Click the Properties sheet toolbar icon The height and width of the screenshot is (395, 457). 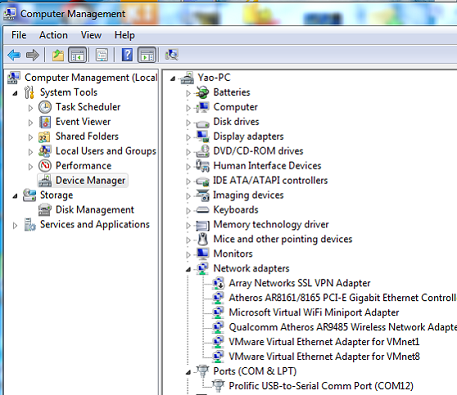click(x=102, y=55)
